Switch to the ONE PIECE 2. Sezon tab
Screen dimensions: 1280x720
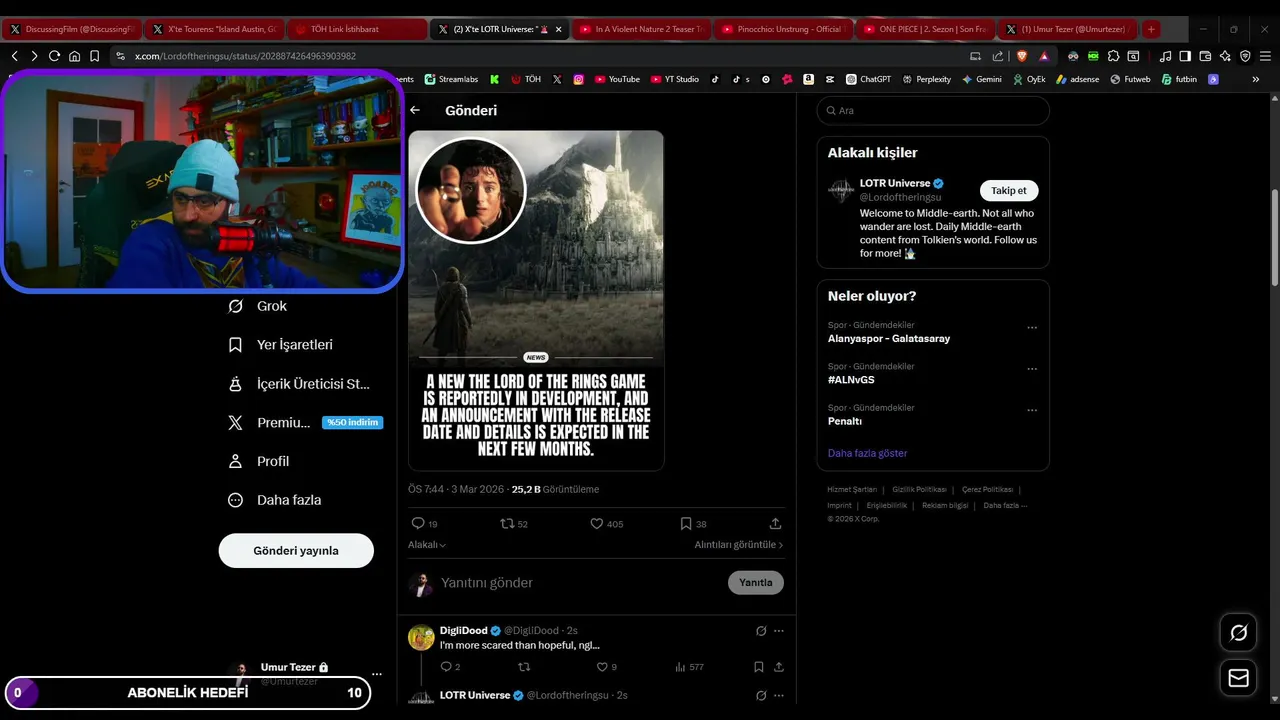[x=925, y=29]
